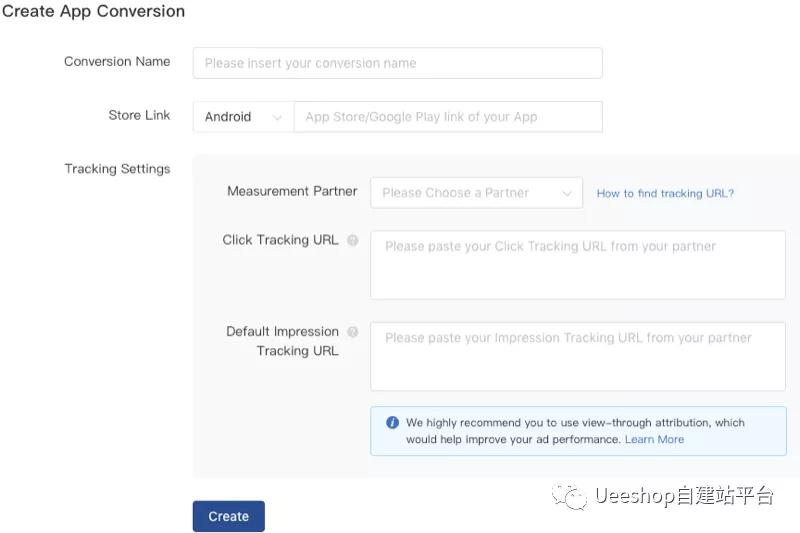The width and height of the screenshot is (800, 533).
Task: Select the Impression Tracking URL text area
Action: pyautogui.click(x=577, y=356)
